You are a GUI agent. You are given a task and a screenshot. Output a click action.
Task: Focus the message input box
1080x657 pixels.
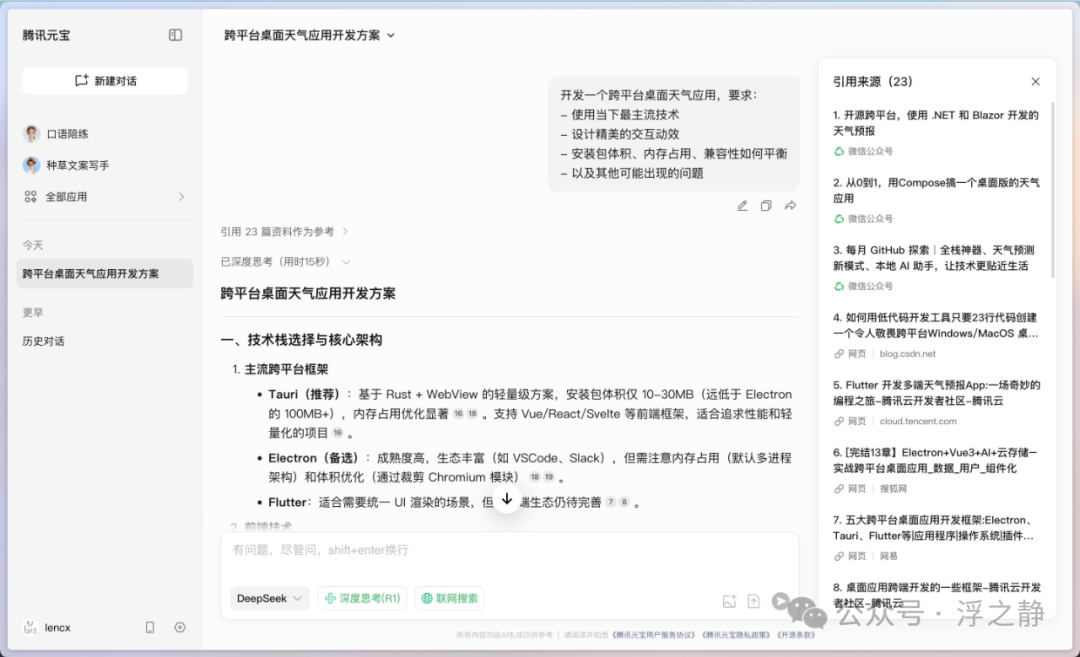click(x=510, y=550)
